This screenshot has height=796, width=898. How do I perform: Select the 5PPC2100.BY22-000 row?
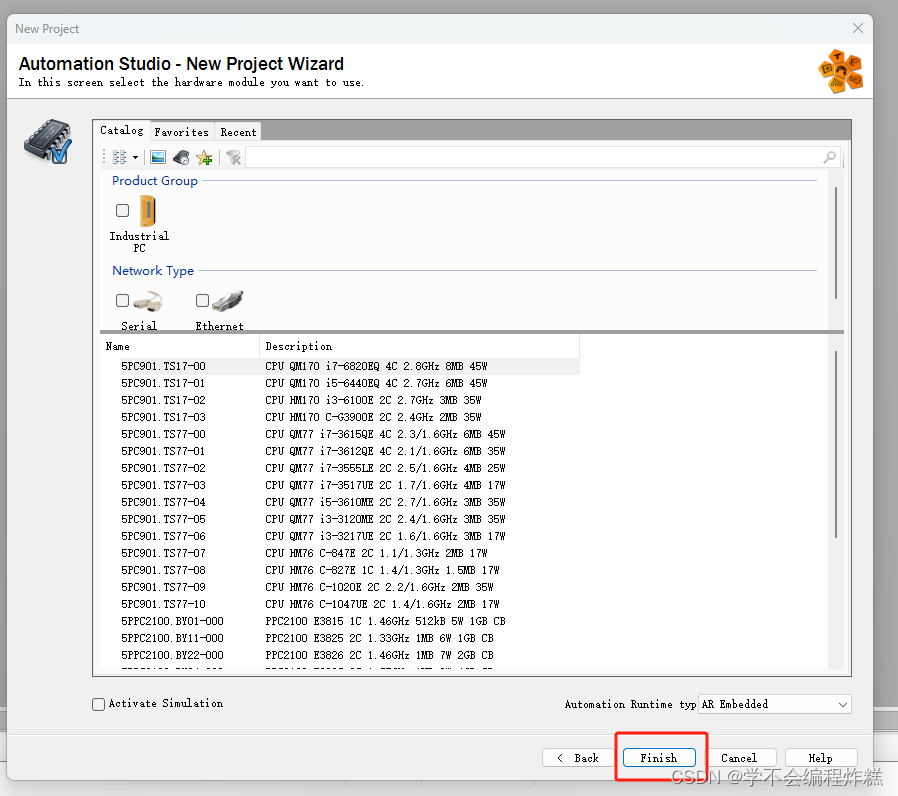(339, 655)
